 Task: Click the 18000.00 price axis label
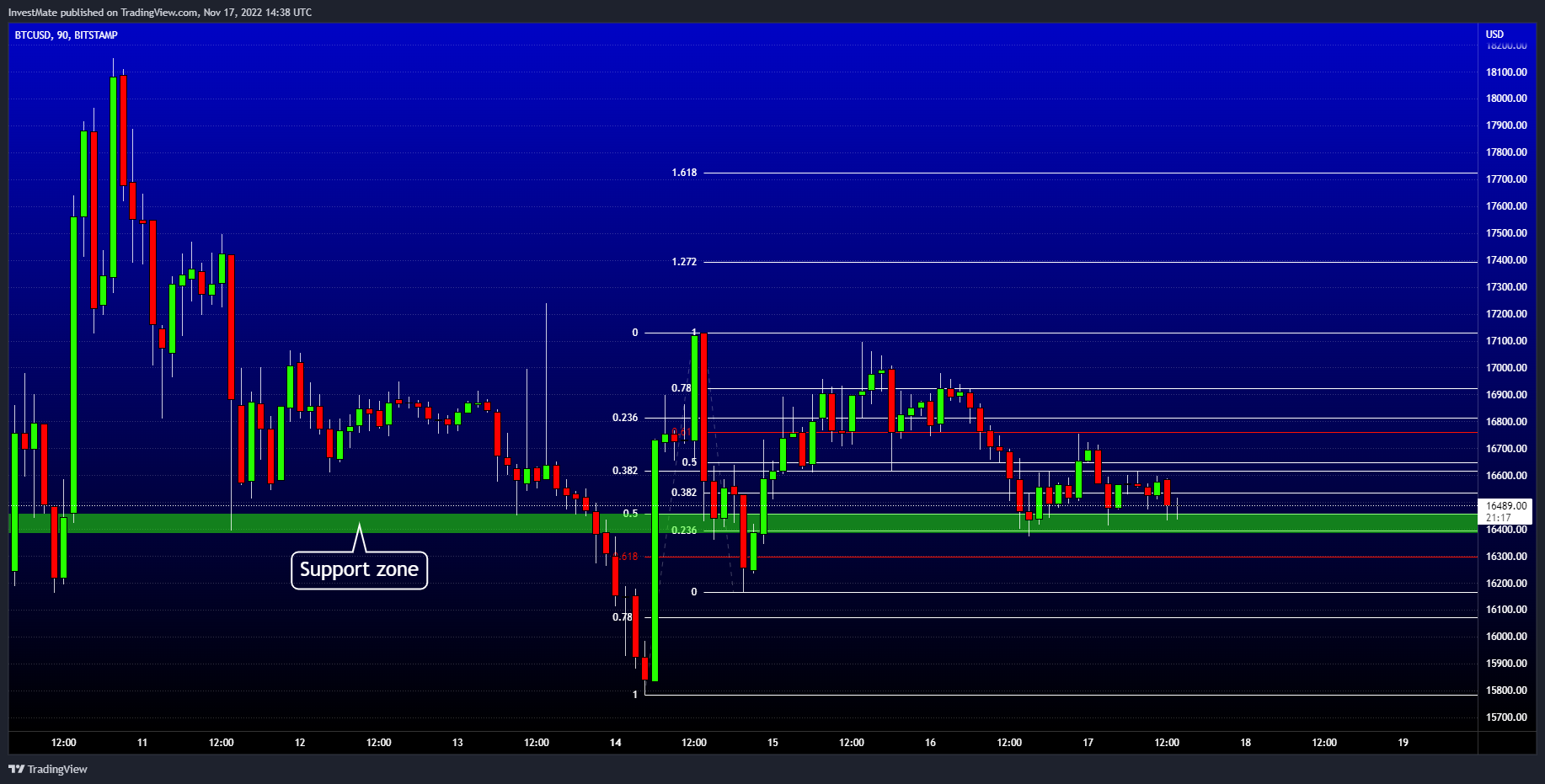pyautogui.click(x=1506, y=99)
